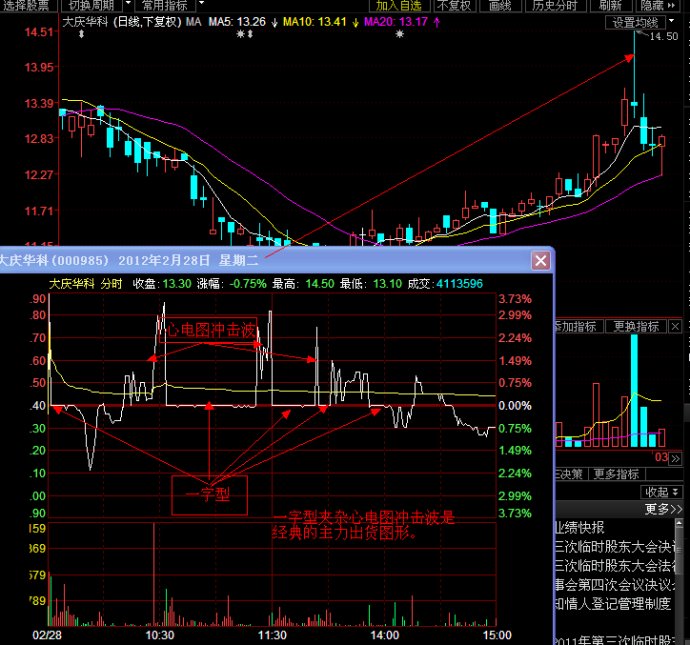Image resolution: width=690 pixels, height=645 pixels.
Task: Select the 不复权 option
Action: (x=454, y=5)
